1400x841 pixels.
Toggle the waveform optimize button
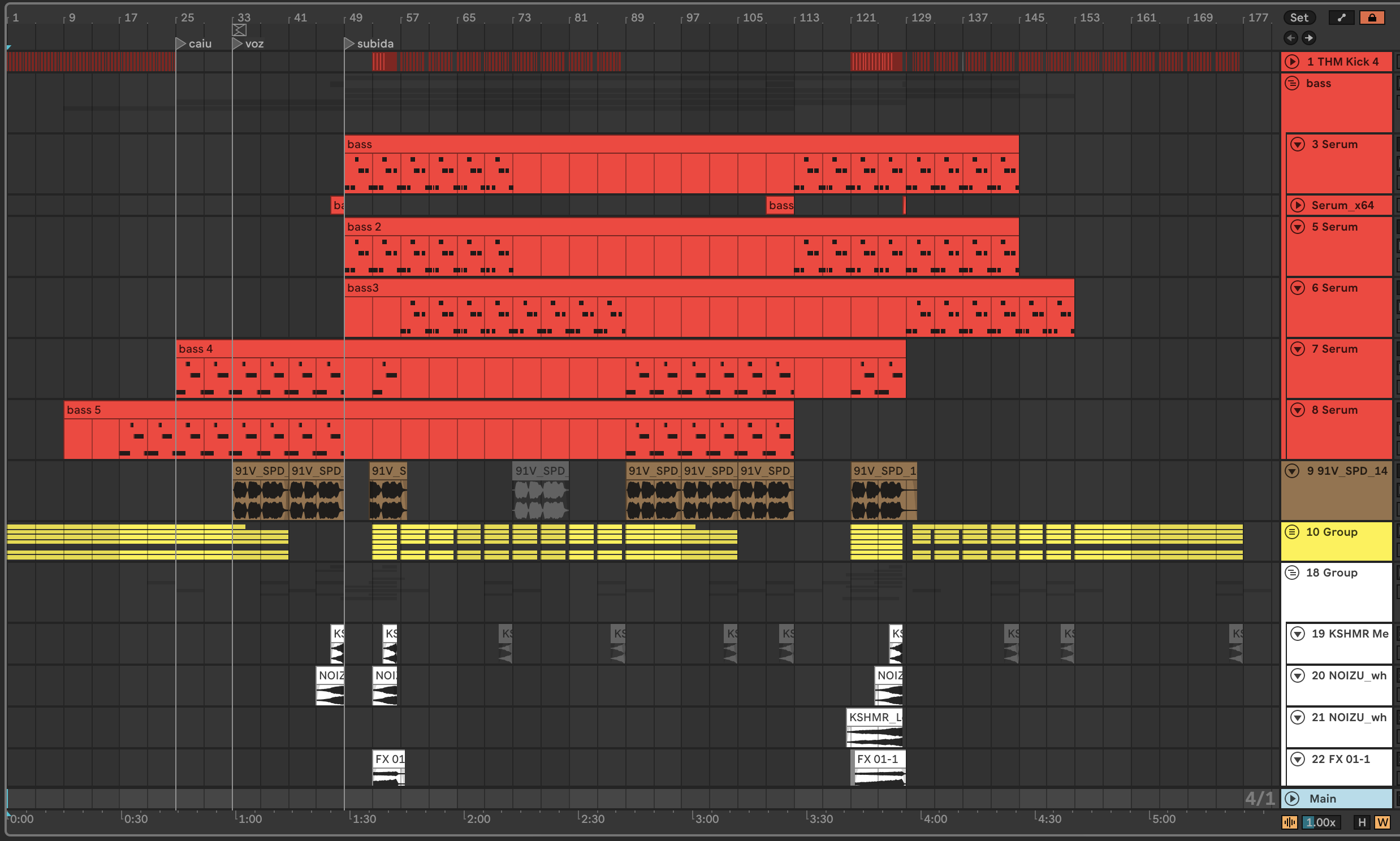pyautogui.click(x=1290, y=822)
